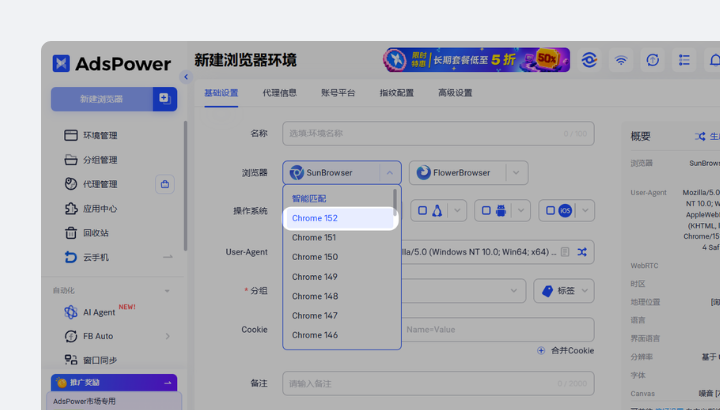Click the arrow beside 云手机
720x410 pixels.
tap(168, 257)
